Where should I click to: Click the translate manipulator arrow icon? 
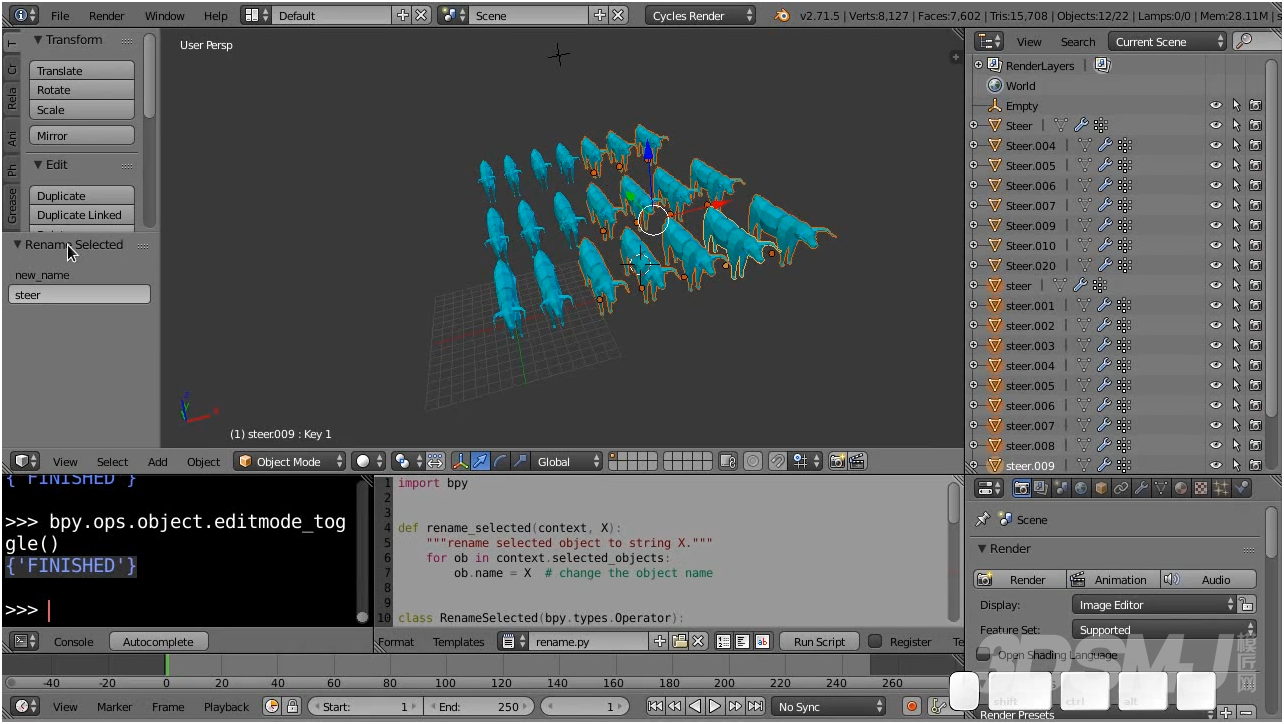[x=480, y=461]
